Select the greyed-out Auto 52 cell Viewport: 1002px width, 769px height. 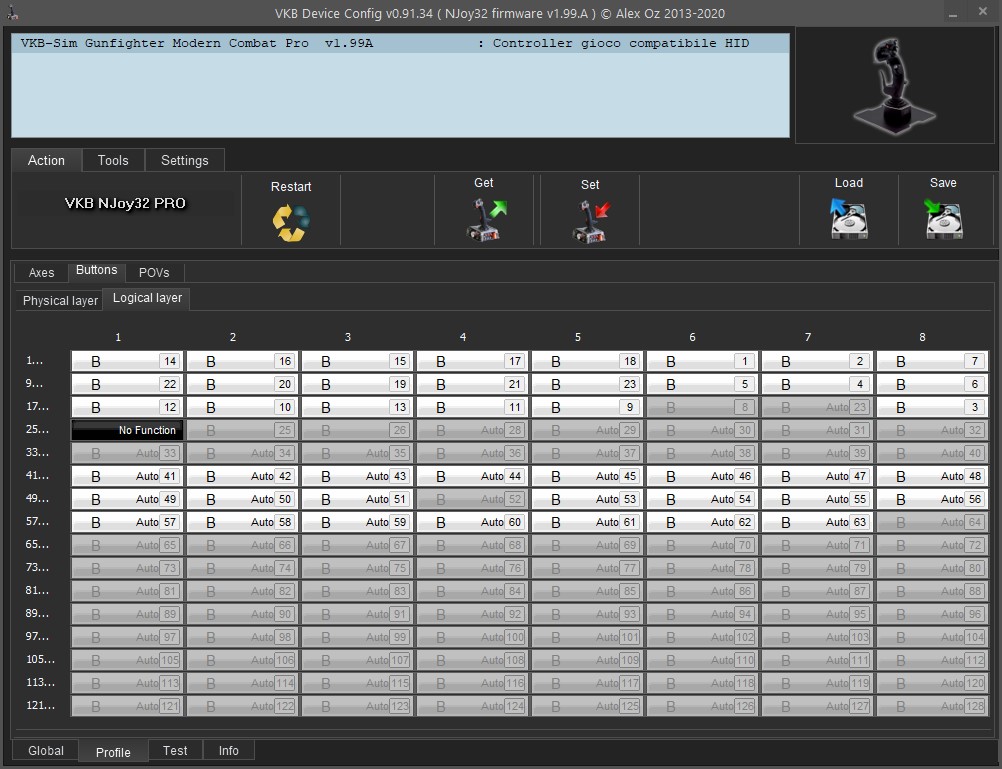[472, 499]
